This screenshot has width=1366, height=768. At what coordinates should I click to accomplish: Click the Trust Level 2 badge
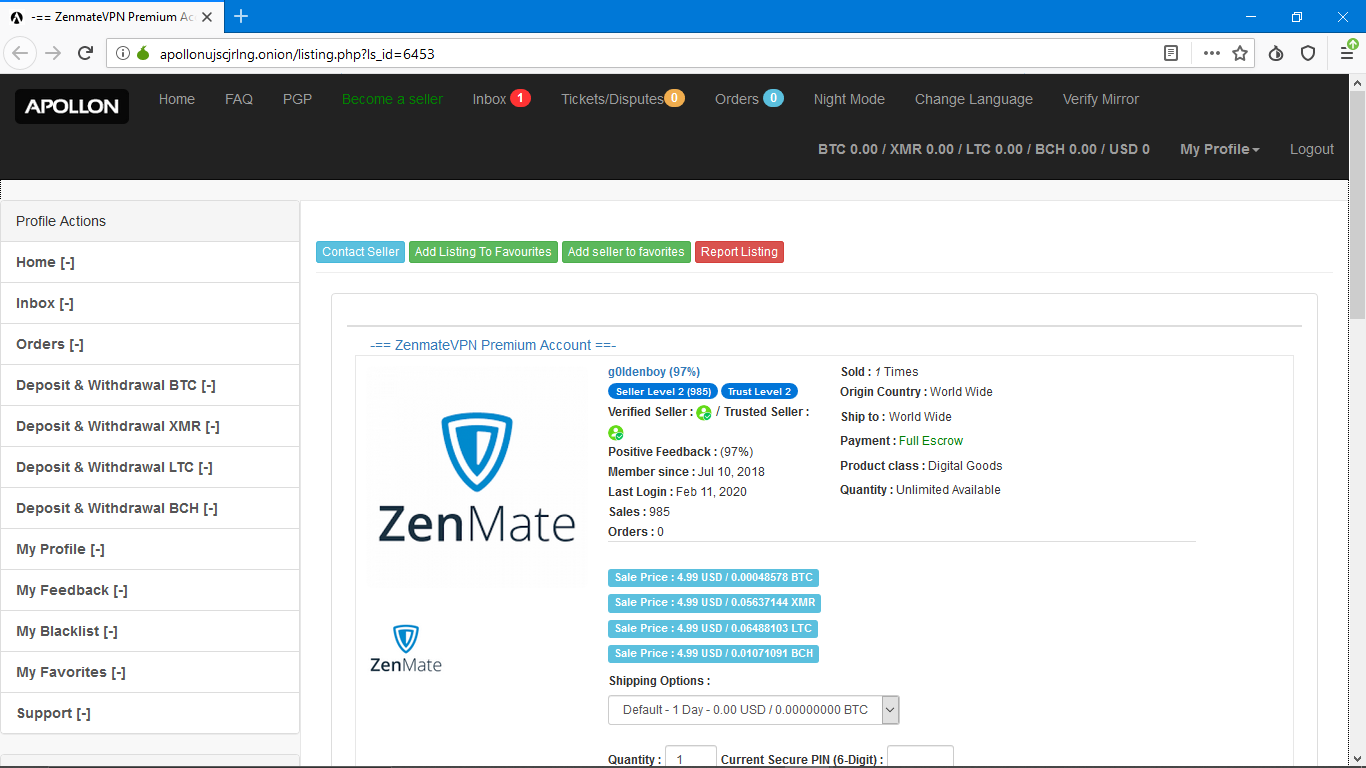coord(759,391)
